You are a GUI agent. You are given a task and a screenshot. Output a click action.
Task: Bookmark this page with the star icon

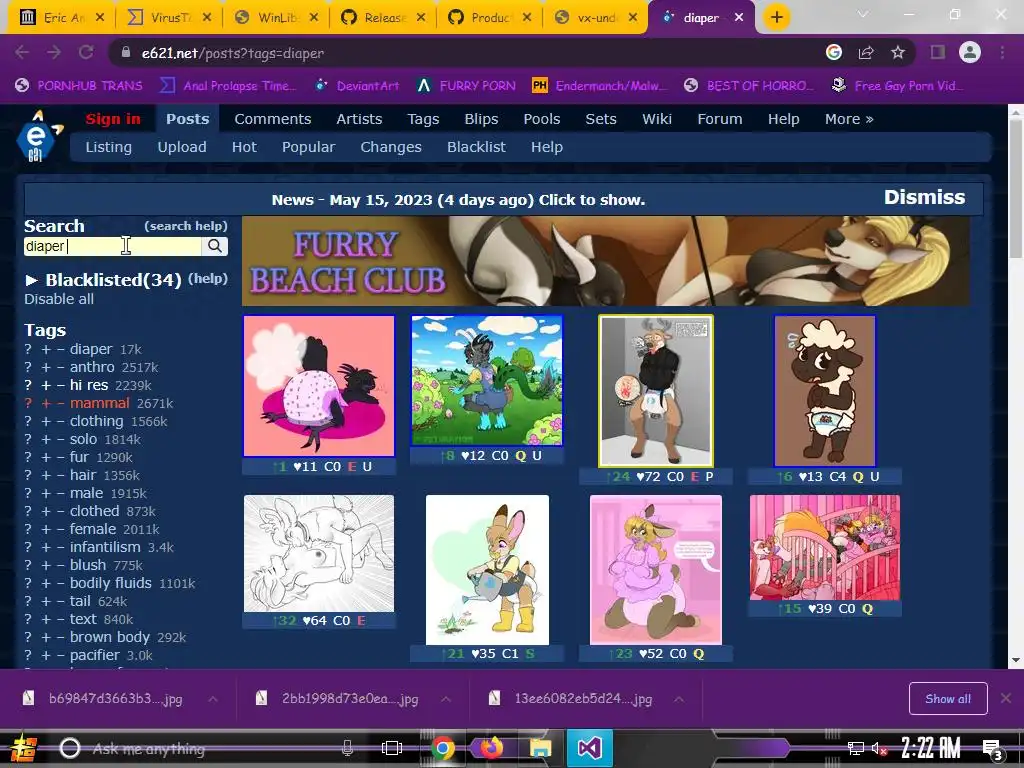(x=898, y=52)
